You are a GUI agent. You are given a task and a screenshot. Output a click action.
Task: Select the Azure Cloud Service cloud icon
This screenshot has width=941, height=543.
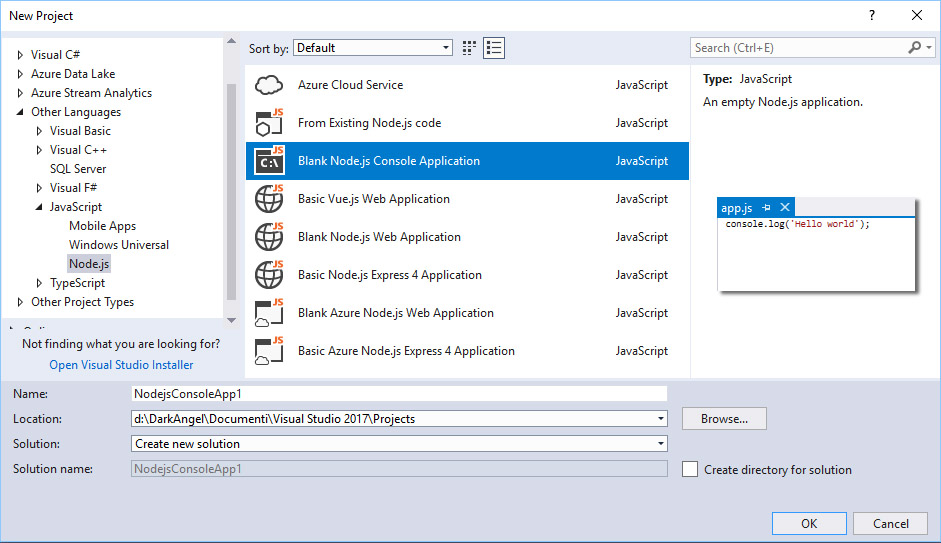tap(269, 85)
